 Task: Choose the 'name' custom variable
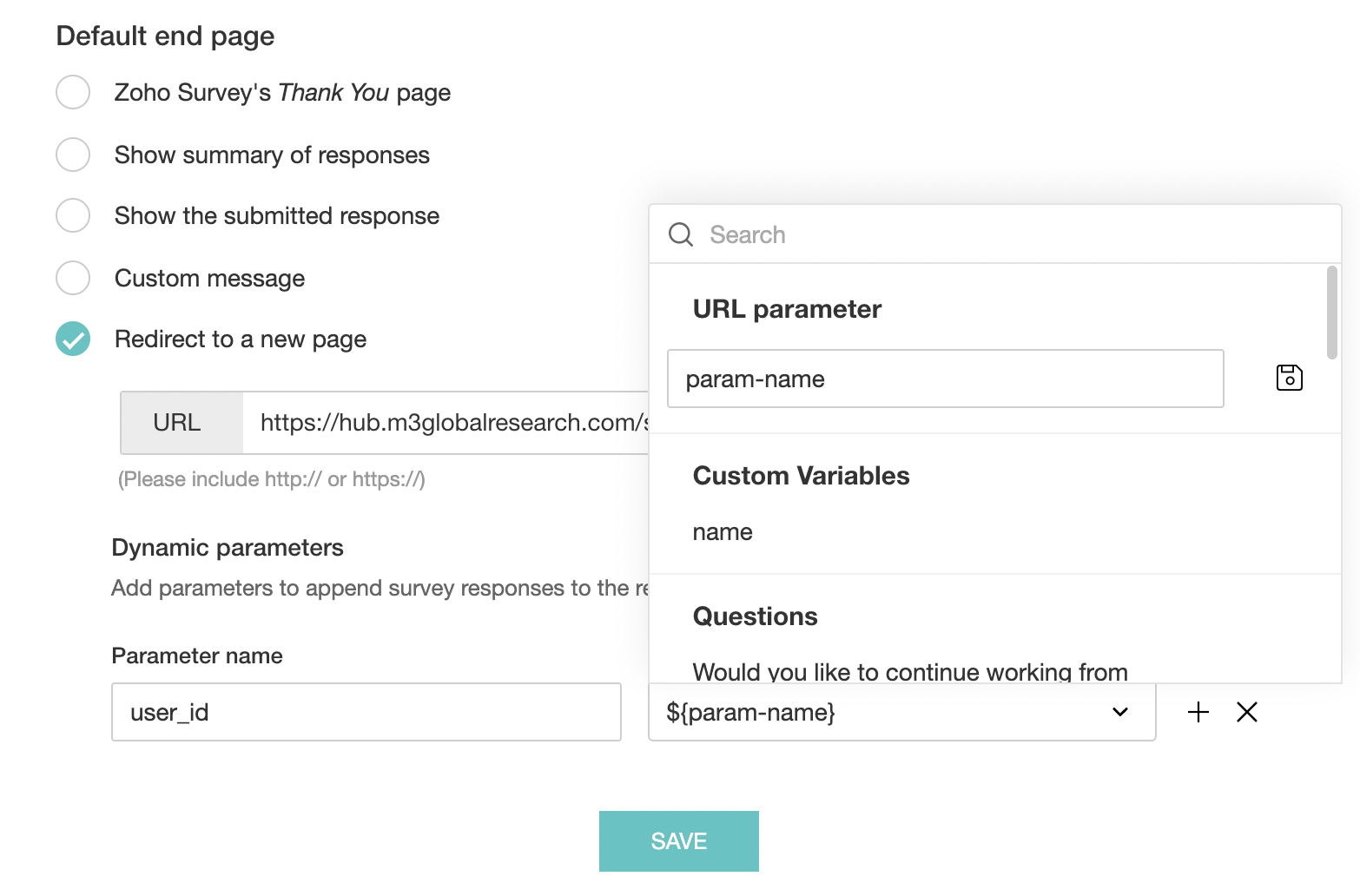point(723,532)
